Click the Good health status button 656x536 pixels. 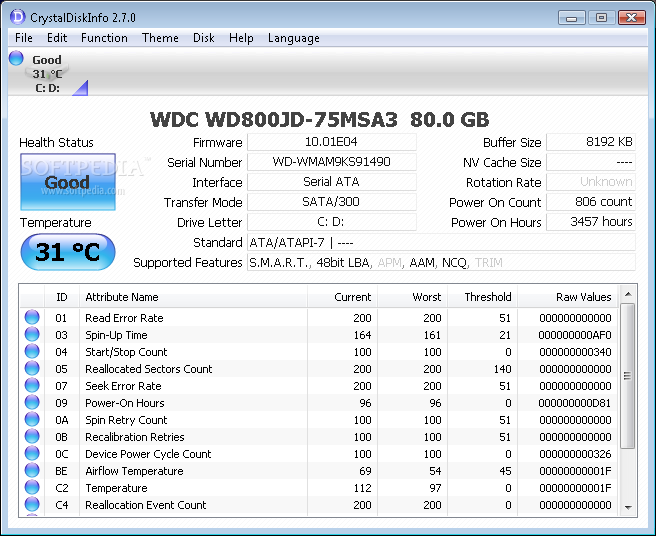[x=68, y=182]
